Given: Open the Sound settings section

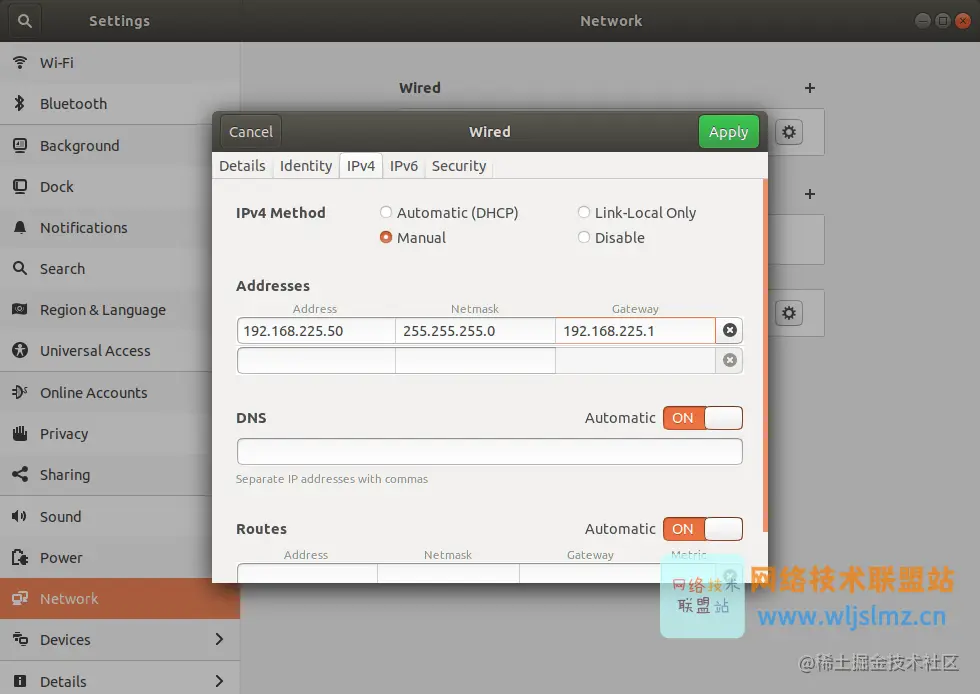Looking at the screenshot, I should (62, 516).
